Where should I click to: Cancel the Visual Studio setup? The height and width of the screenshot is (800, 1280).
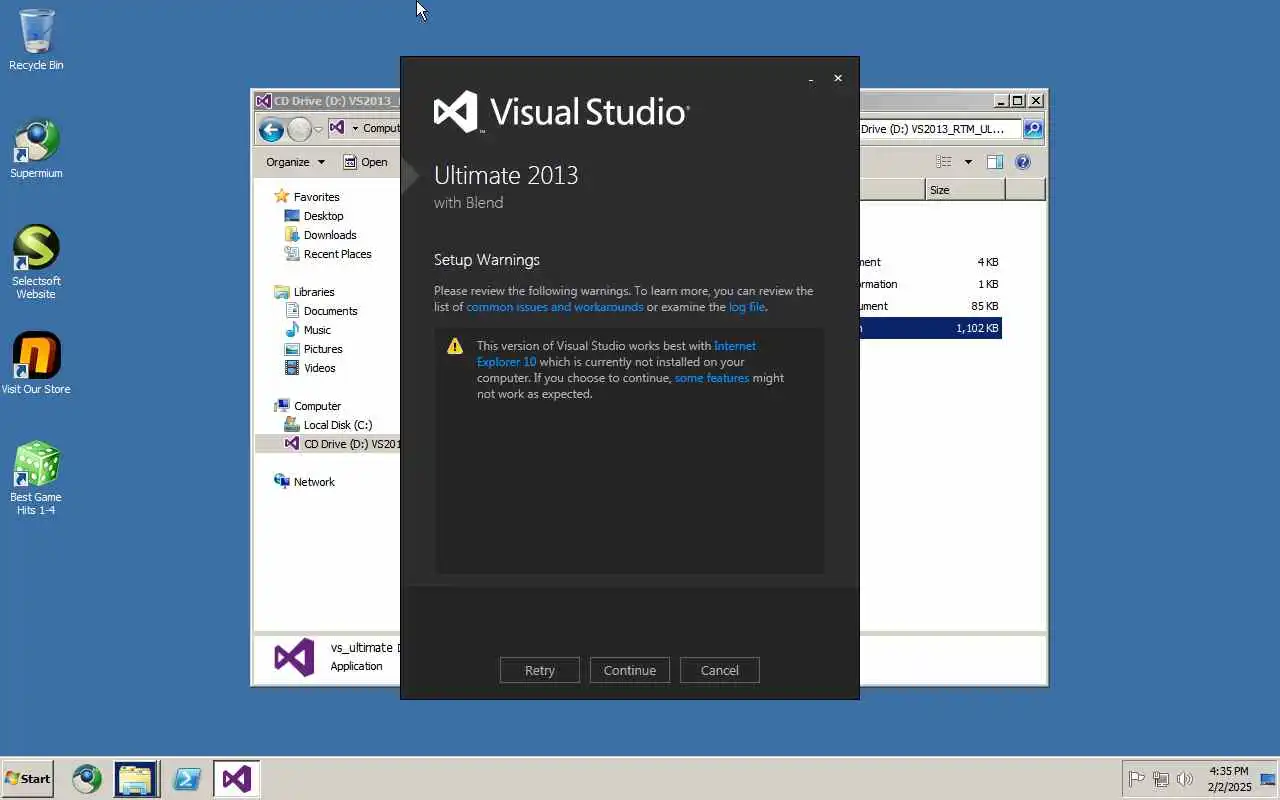coord(720,670)
